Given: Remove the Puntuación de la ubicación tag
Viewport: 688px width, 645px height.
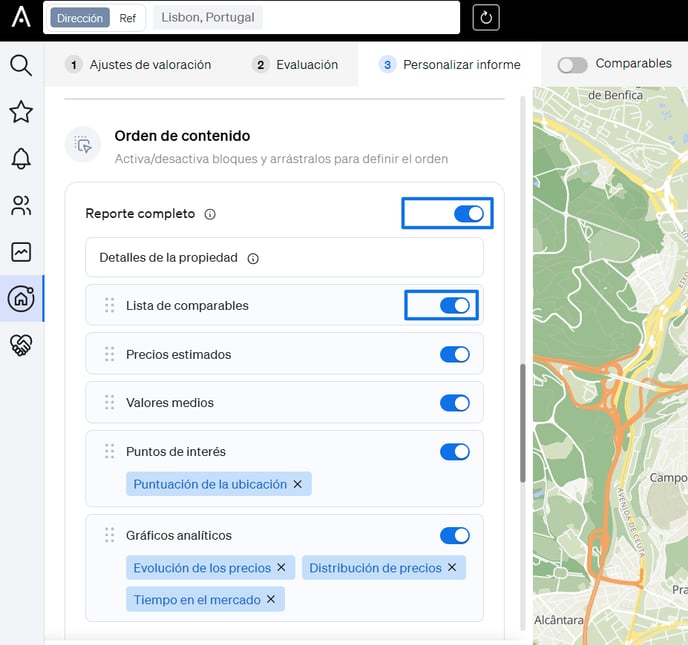Looking at the screenshot, I should point(297,484).
